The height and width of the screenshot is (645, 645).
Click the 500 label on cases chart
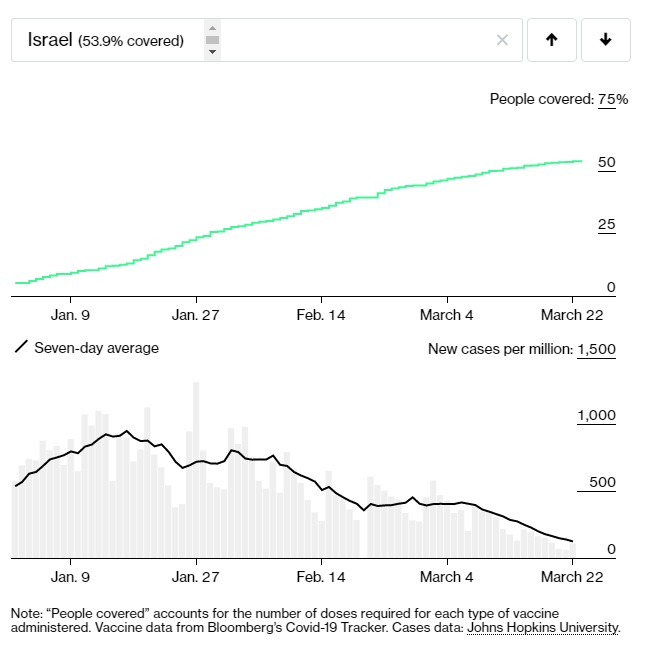602,482
